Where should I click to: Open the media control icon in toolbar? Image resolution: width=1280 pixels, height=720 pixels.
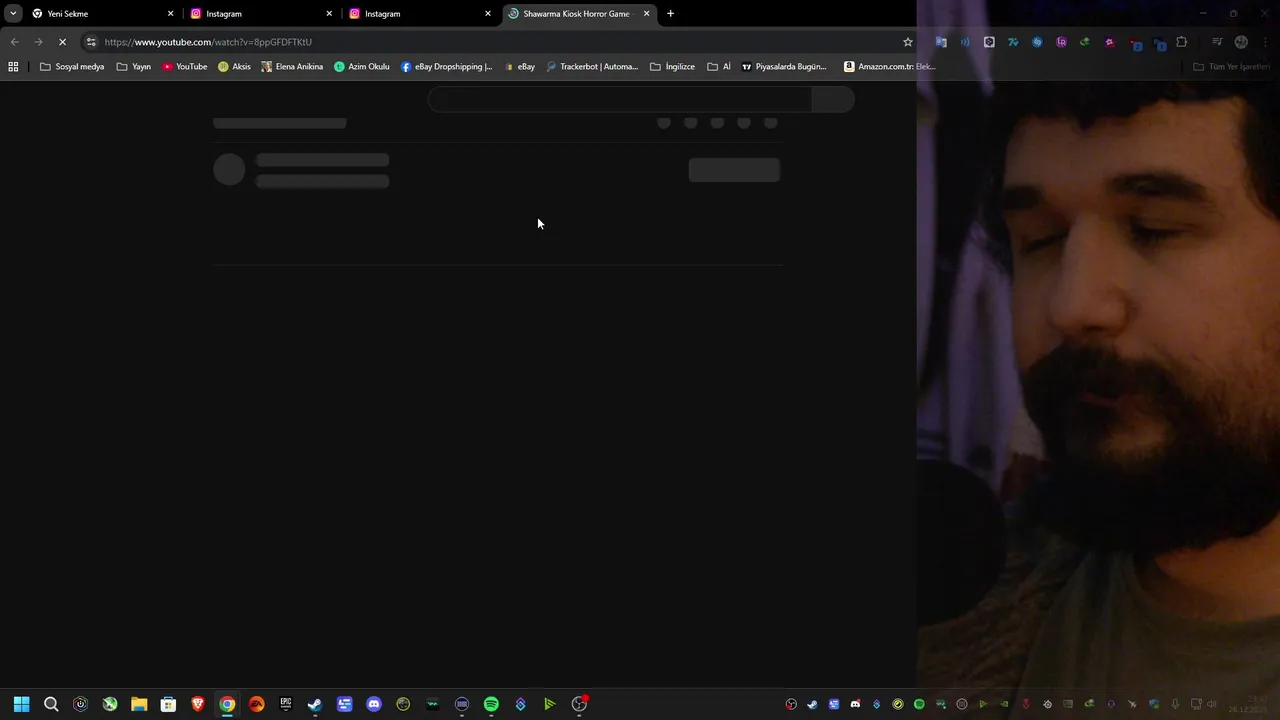(x=1217, y=42)
